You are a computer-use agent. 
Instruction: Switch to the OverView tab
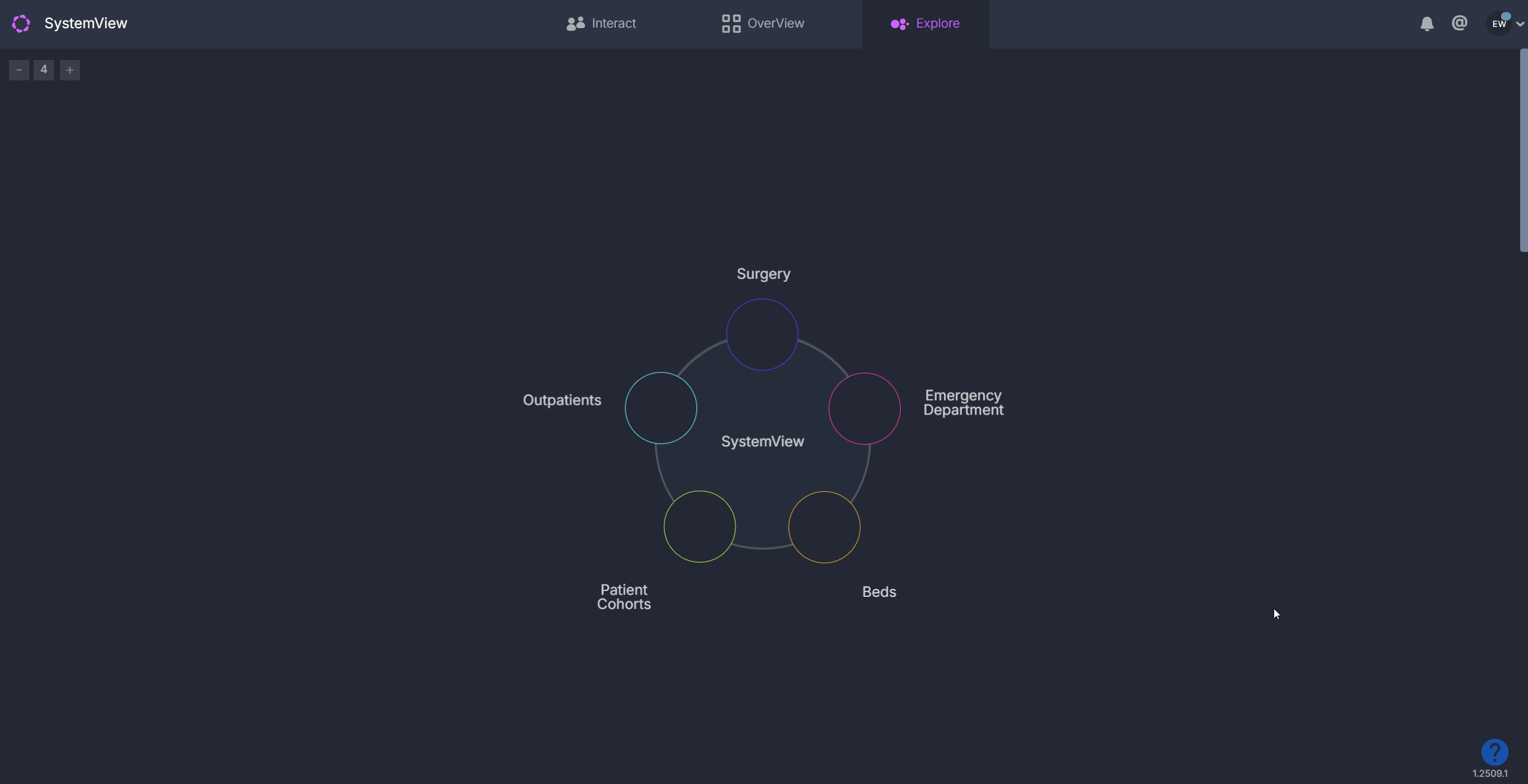click(763, 23)
